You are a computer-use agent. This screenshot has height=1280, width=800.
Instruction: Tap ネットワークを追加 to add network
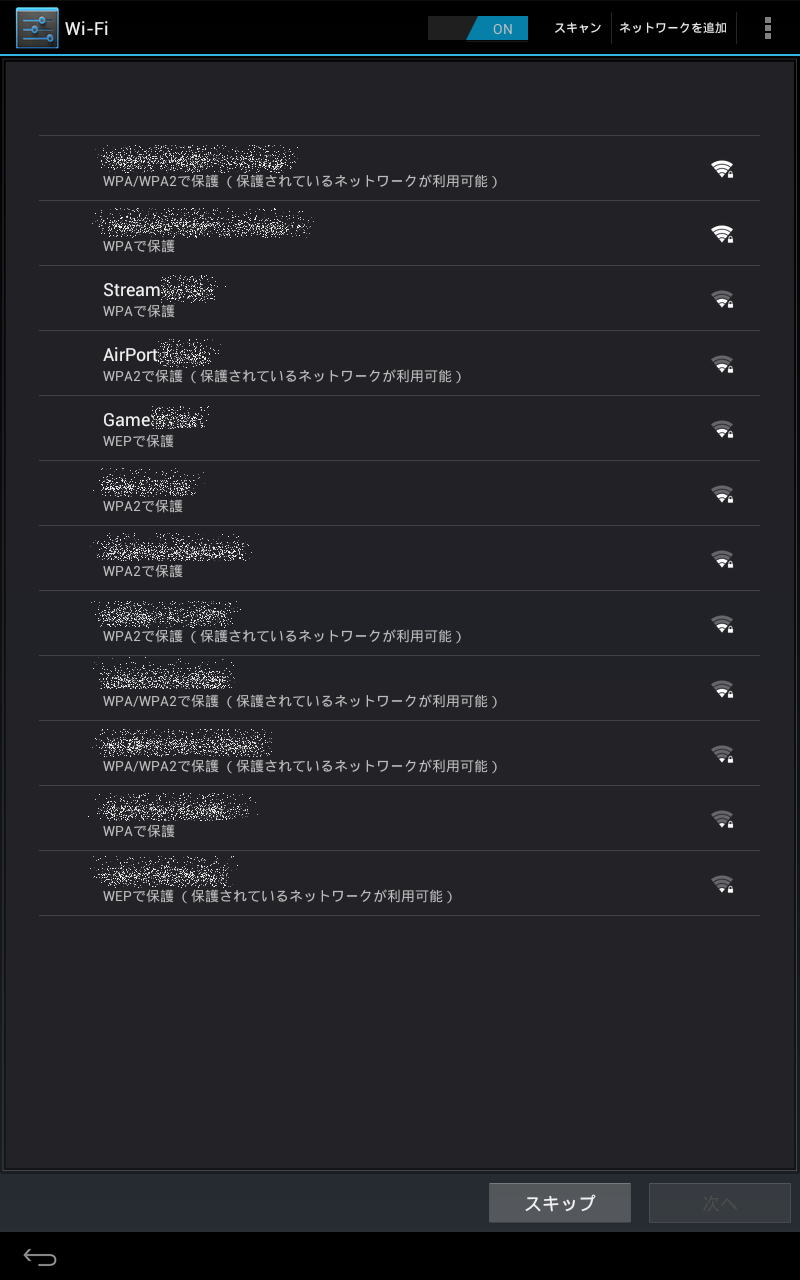click(x=673, y=28)
